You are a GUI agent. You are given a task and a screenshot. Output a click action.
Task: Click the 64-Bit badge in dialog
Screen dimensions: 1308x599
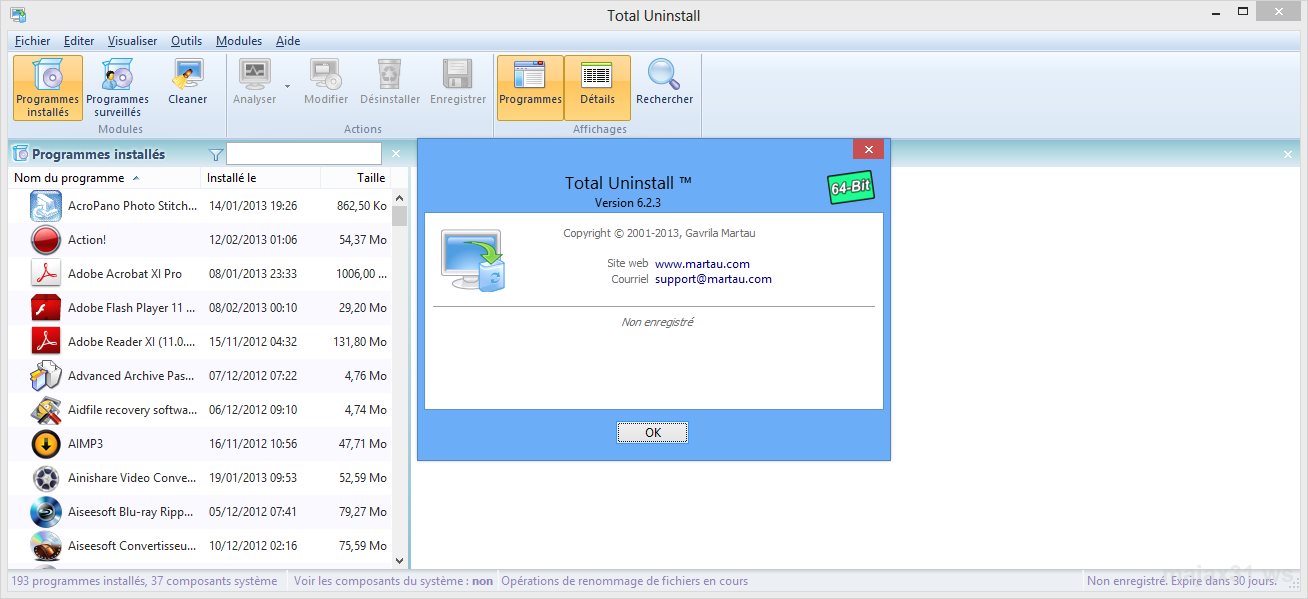[x=850, y=188]
